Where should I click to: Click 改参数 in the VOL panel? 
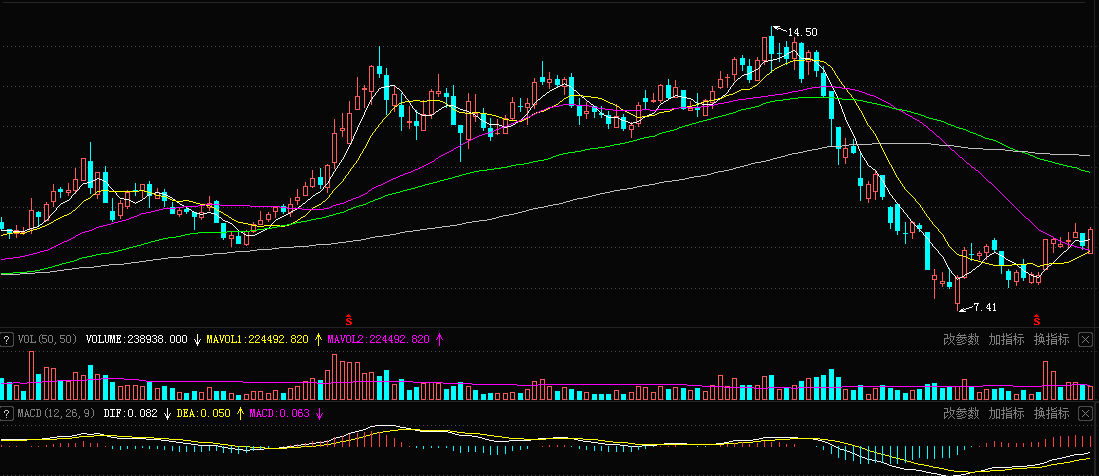pos(961,340)
